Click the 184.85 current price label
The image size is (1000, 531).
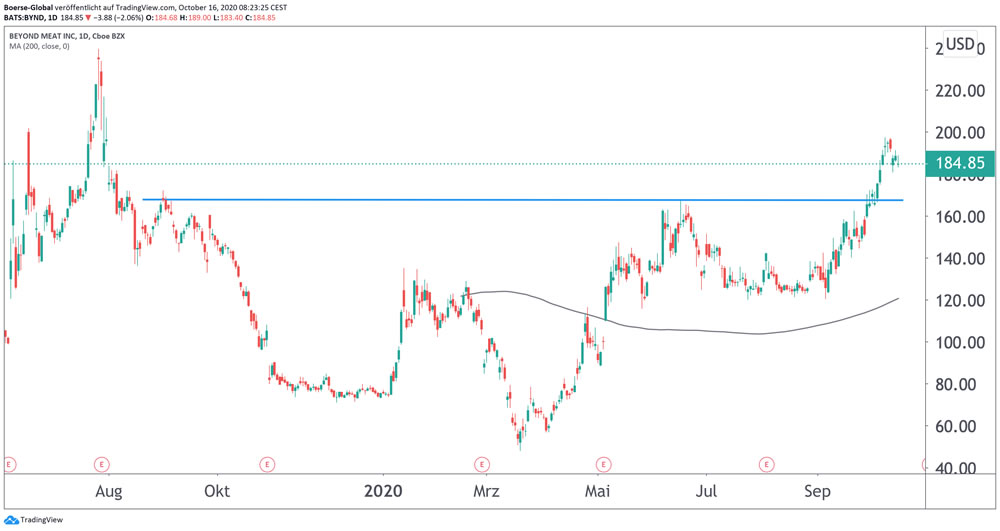960,163
